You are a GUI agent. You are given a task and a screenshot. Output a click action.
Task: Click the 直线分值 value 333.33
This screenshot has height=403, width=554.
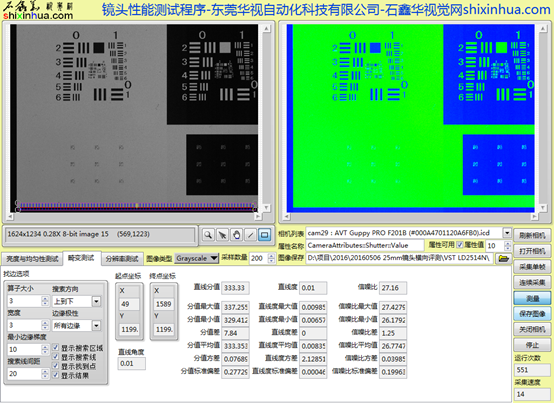(235, 288)
